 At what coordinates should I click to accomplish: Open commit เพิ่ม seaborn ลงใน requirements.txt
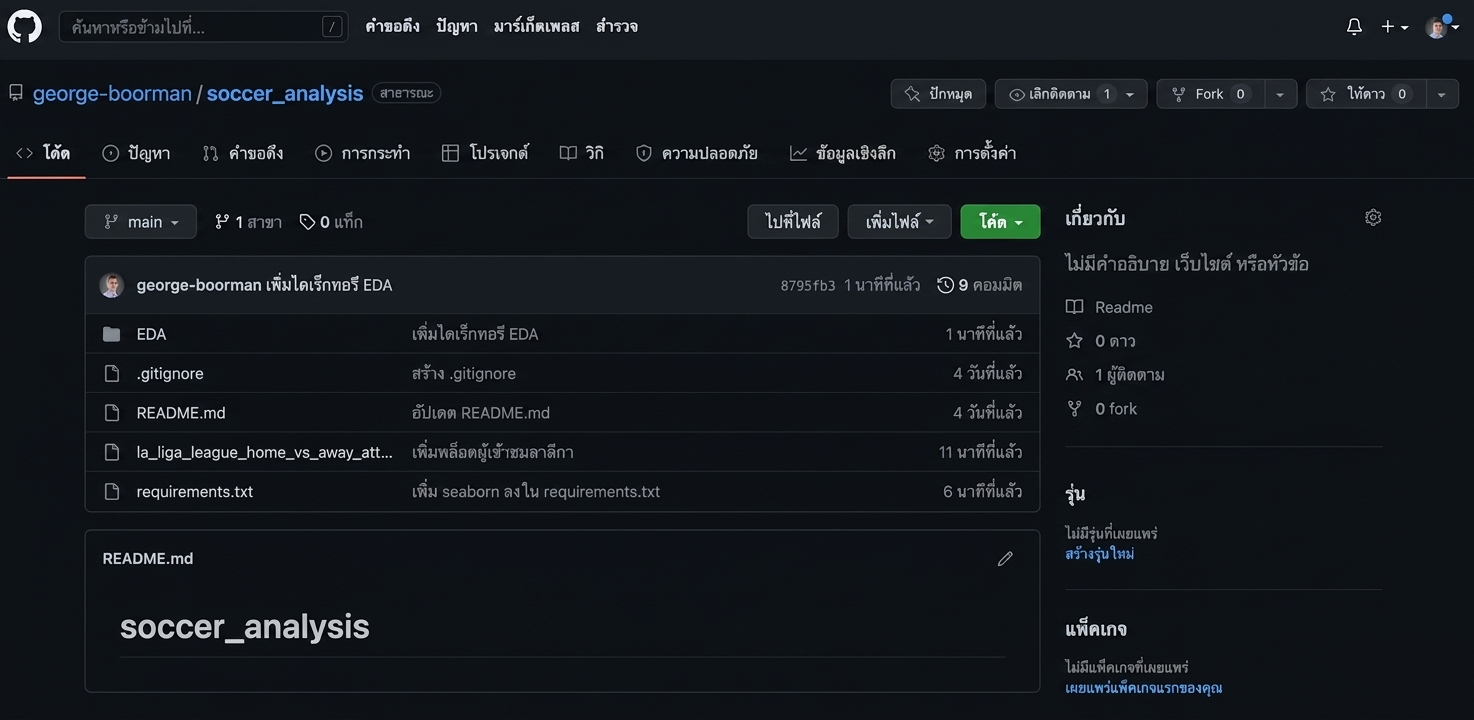click(x=536, y=492)
